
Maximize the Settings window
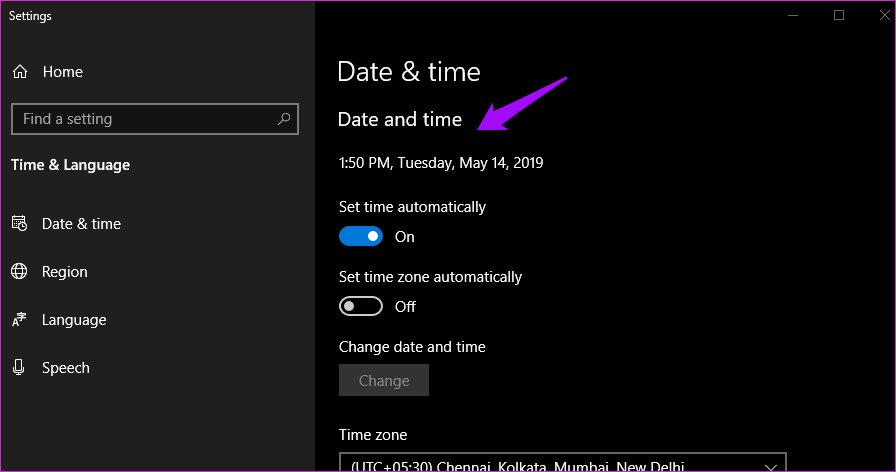click(x=839, y=15)
